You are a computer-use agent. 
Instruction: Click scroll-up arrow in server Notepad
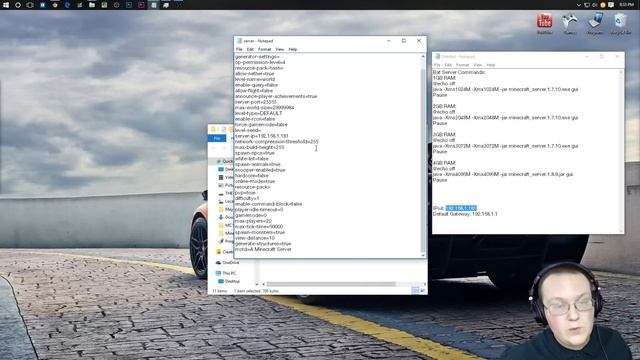(x=423, y=56)
